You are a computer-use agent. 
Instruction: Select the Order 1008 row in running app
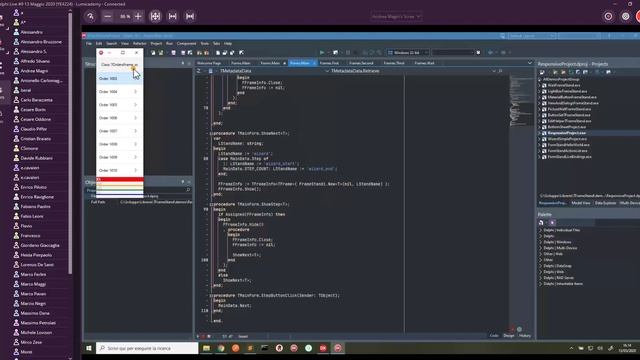(120, 144)
